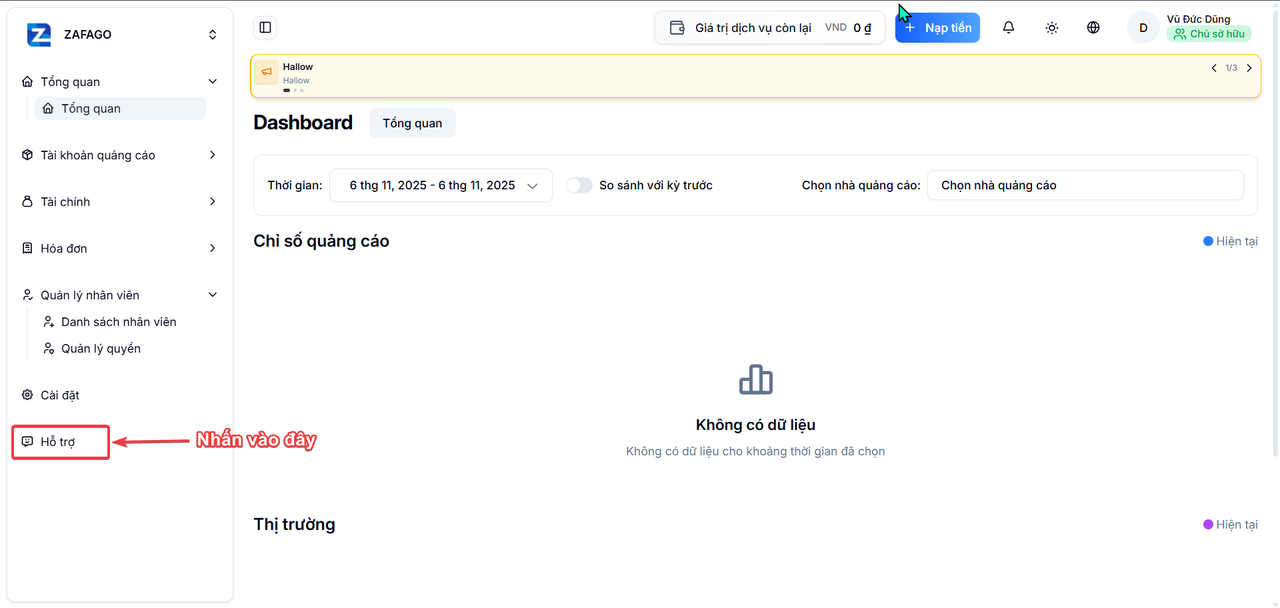The height and width of the screenshot is (608, 1280).
Task: Click the Hiện tại legend in Chỉ số quảng cáo
Action: coord(1230,241)
